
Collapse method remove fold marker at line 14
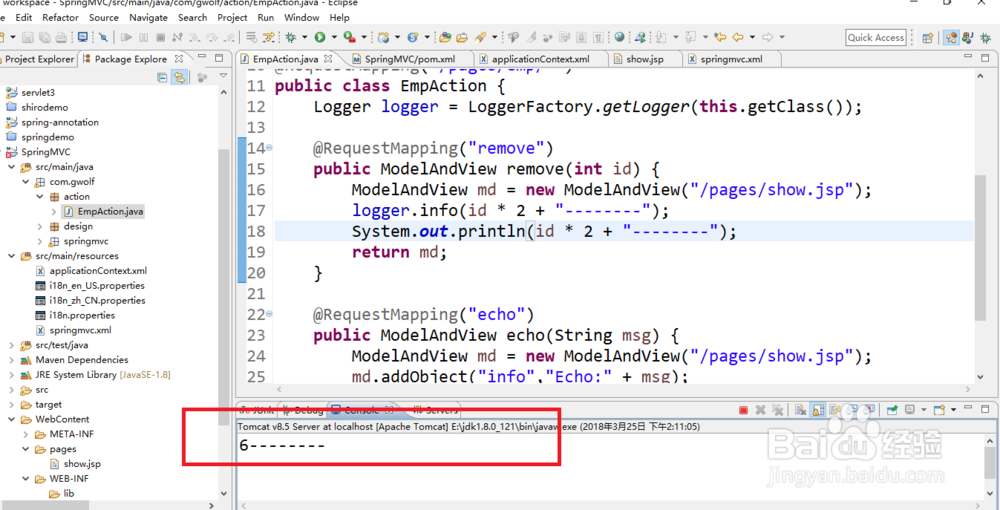tap(269, 148)
